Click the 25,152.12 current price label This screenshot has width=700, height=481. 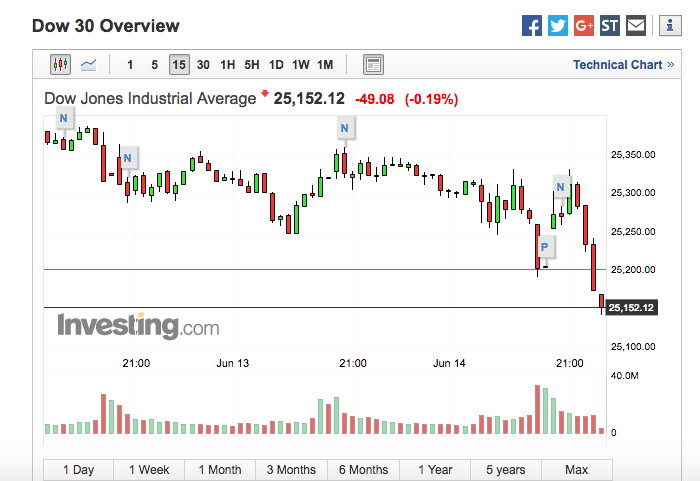click(x=631, y=308)
